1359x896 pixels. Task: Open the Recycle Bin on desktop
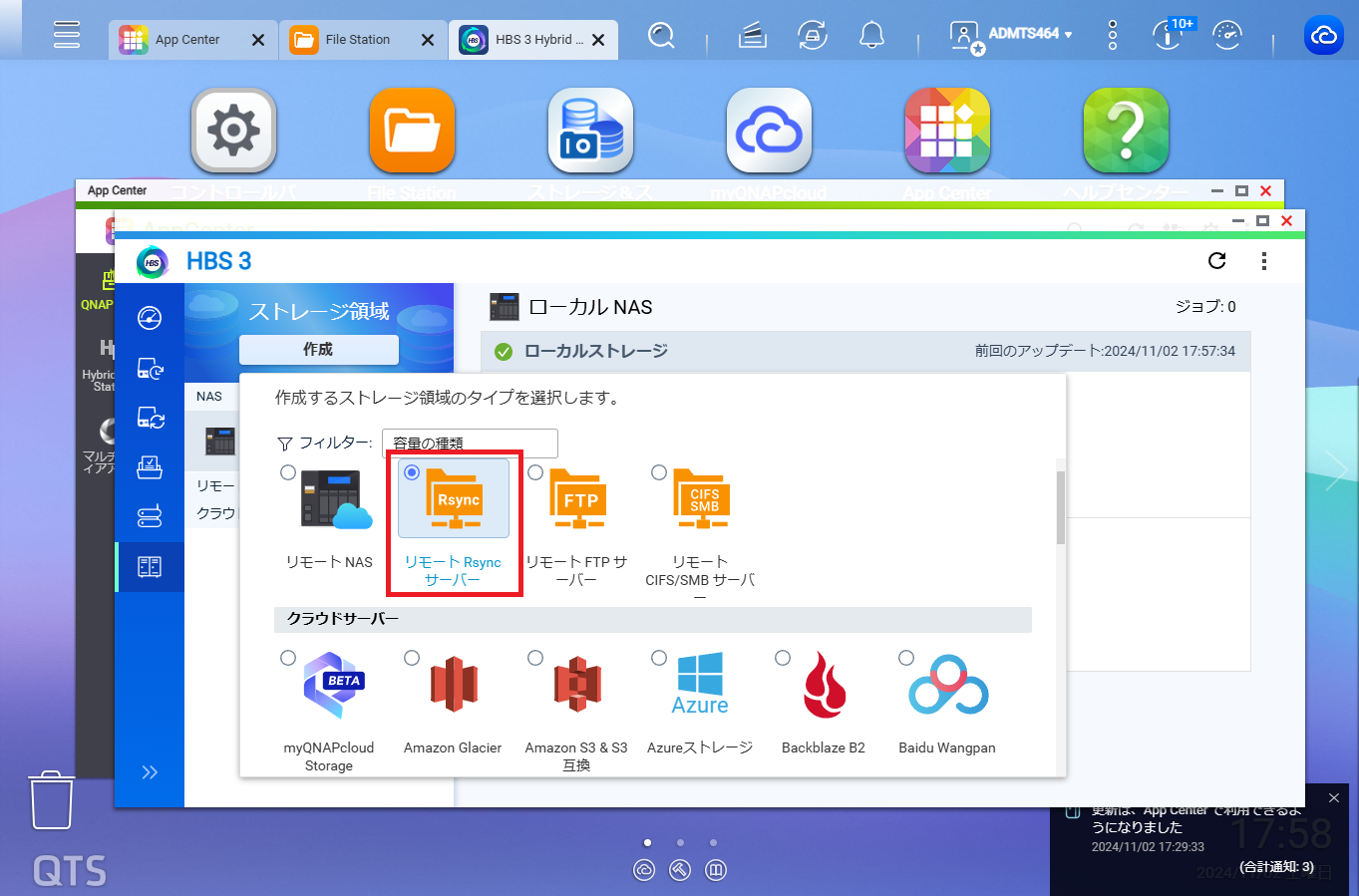(x=52, y=800)
